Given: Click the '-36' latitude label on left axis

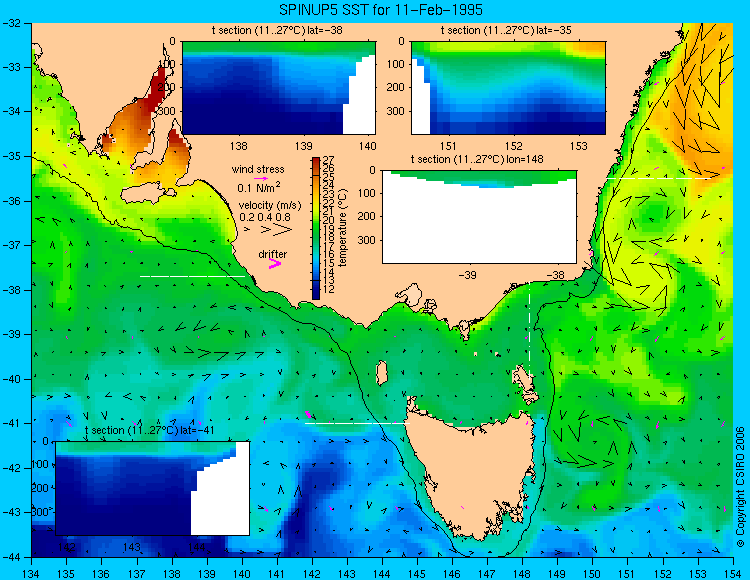Looking at the screenshot, I should pyautogui.click(x=12, y=201).
